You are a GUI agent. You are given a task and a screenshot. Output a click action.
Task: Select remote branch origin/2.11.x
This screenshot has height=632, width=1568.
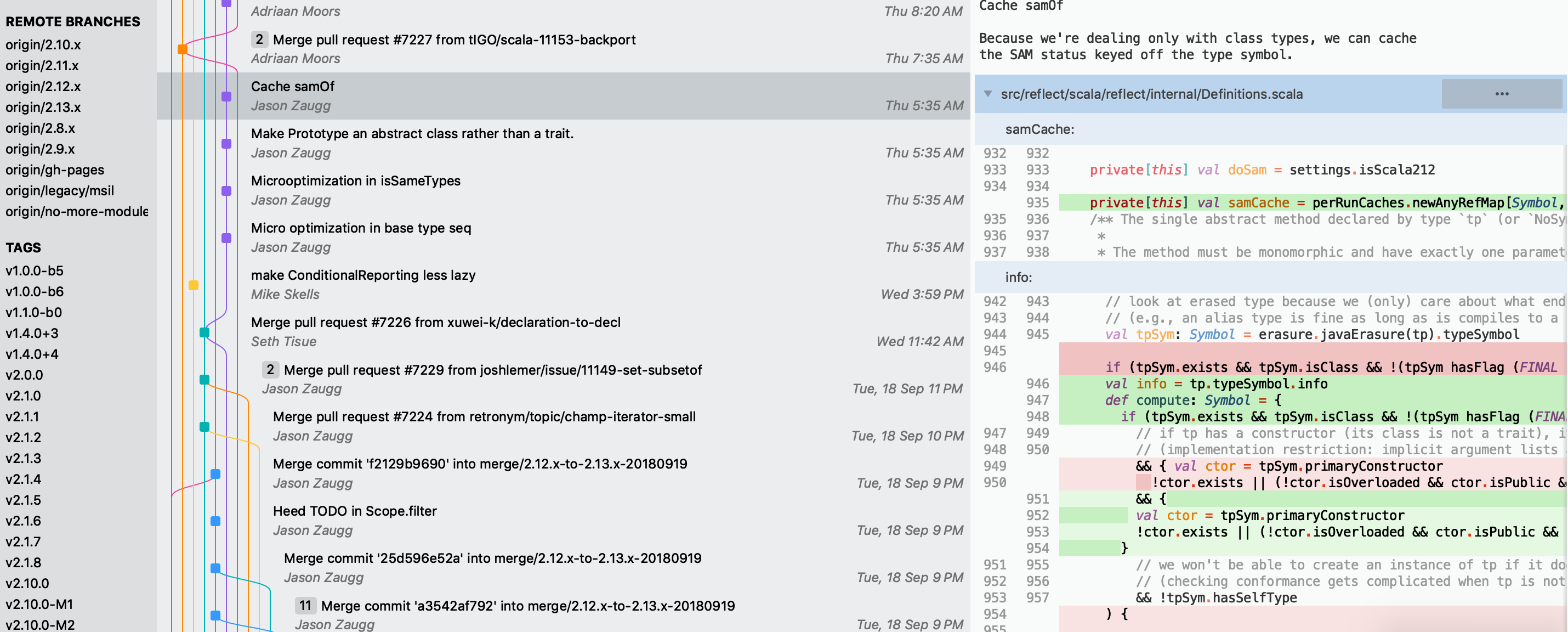42,65
